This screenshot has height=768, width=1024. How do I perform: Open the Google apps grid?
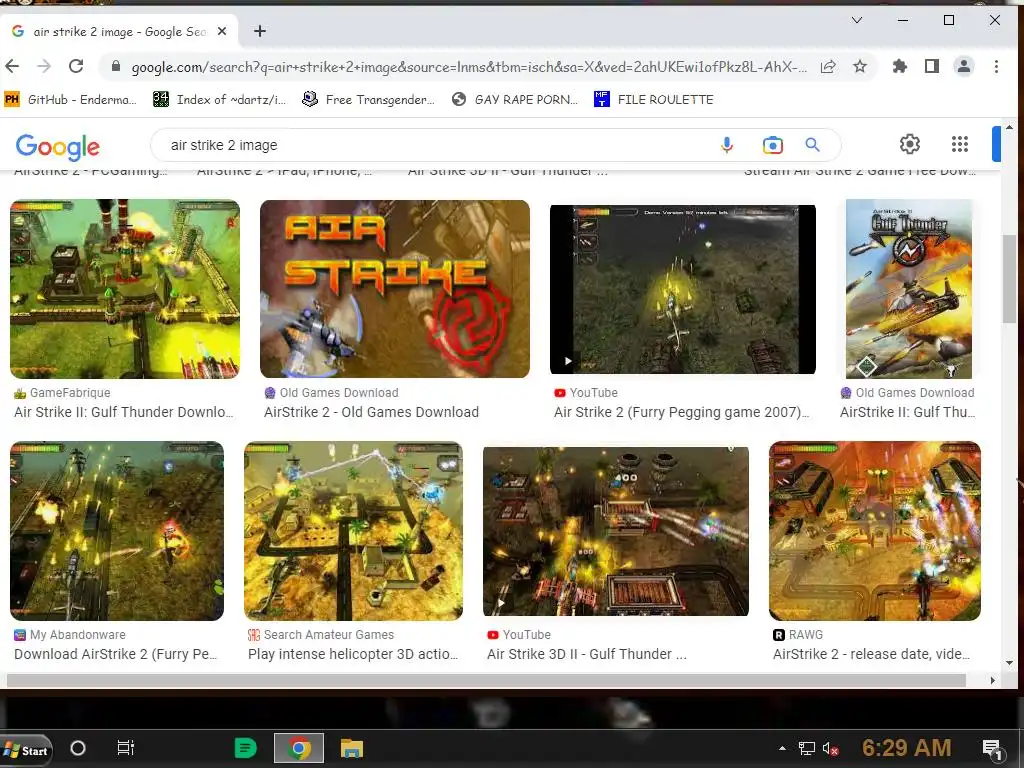coord(959,144)
